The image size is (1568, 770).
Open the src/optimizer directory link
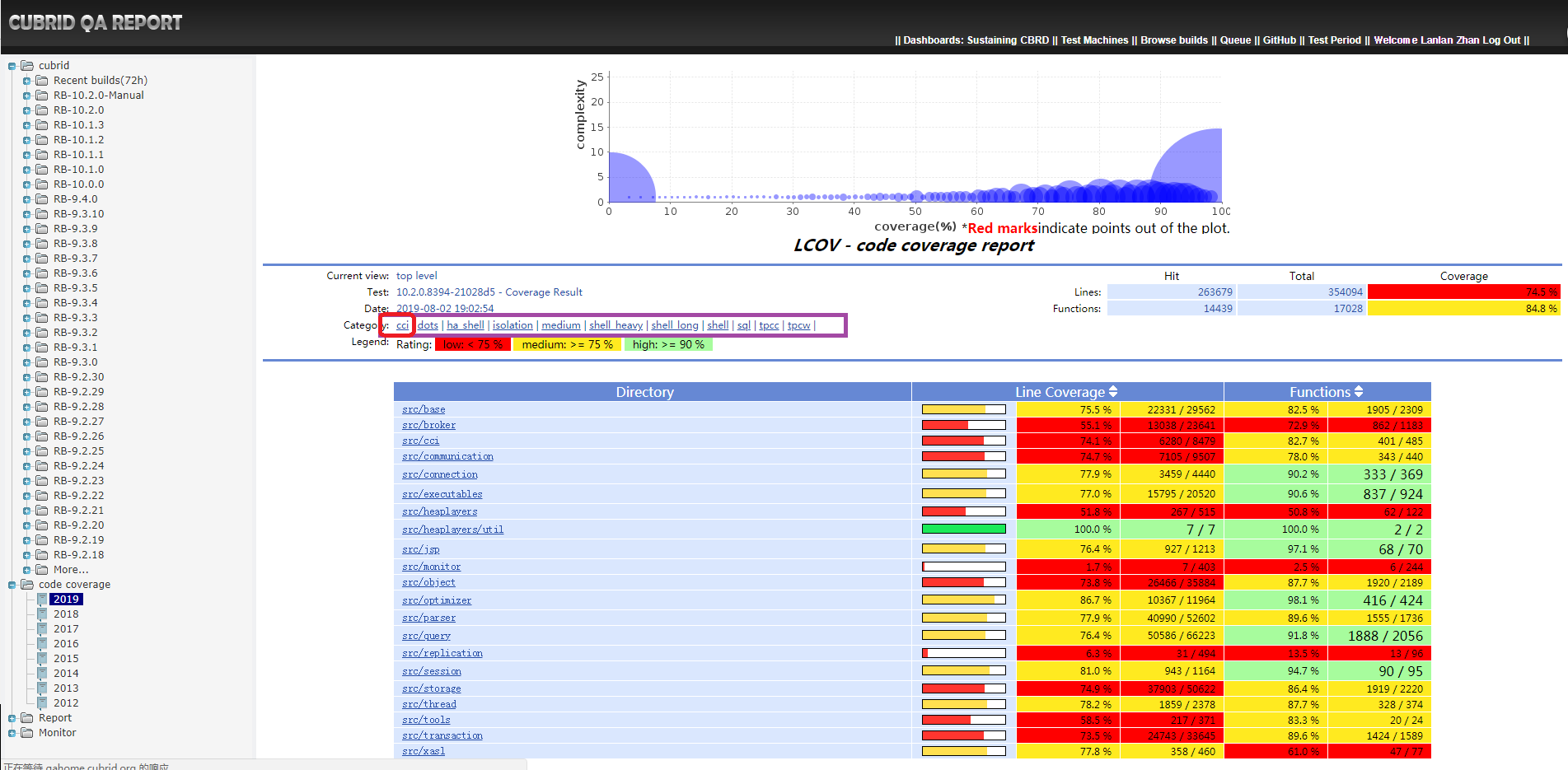(x=437, y=600)
